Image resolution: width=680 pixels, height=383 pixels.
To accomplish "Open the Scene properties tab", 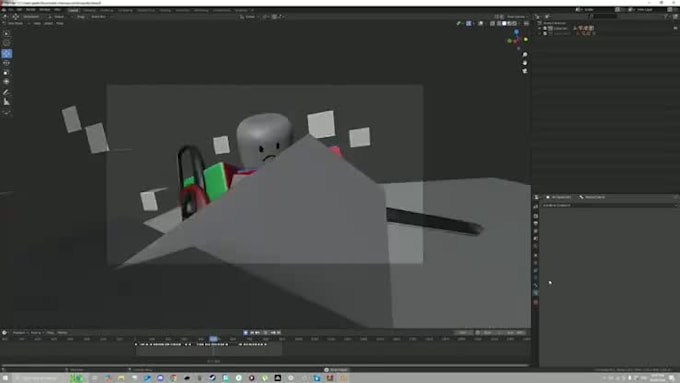I will 536,239.
